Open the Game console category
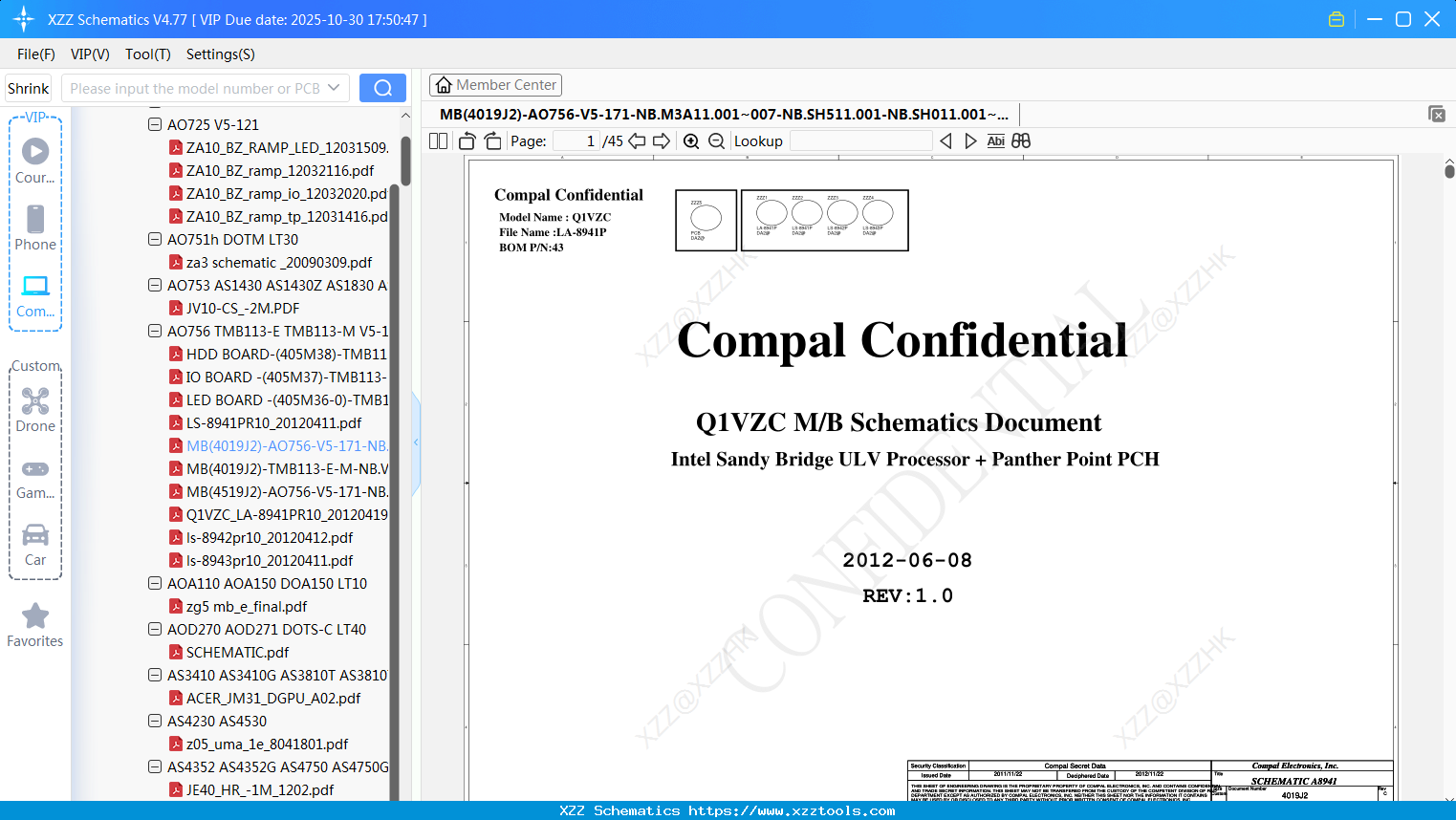This screenshot has height=820, width=1456. click(x=35, y=479)
